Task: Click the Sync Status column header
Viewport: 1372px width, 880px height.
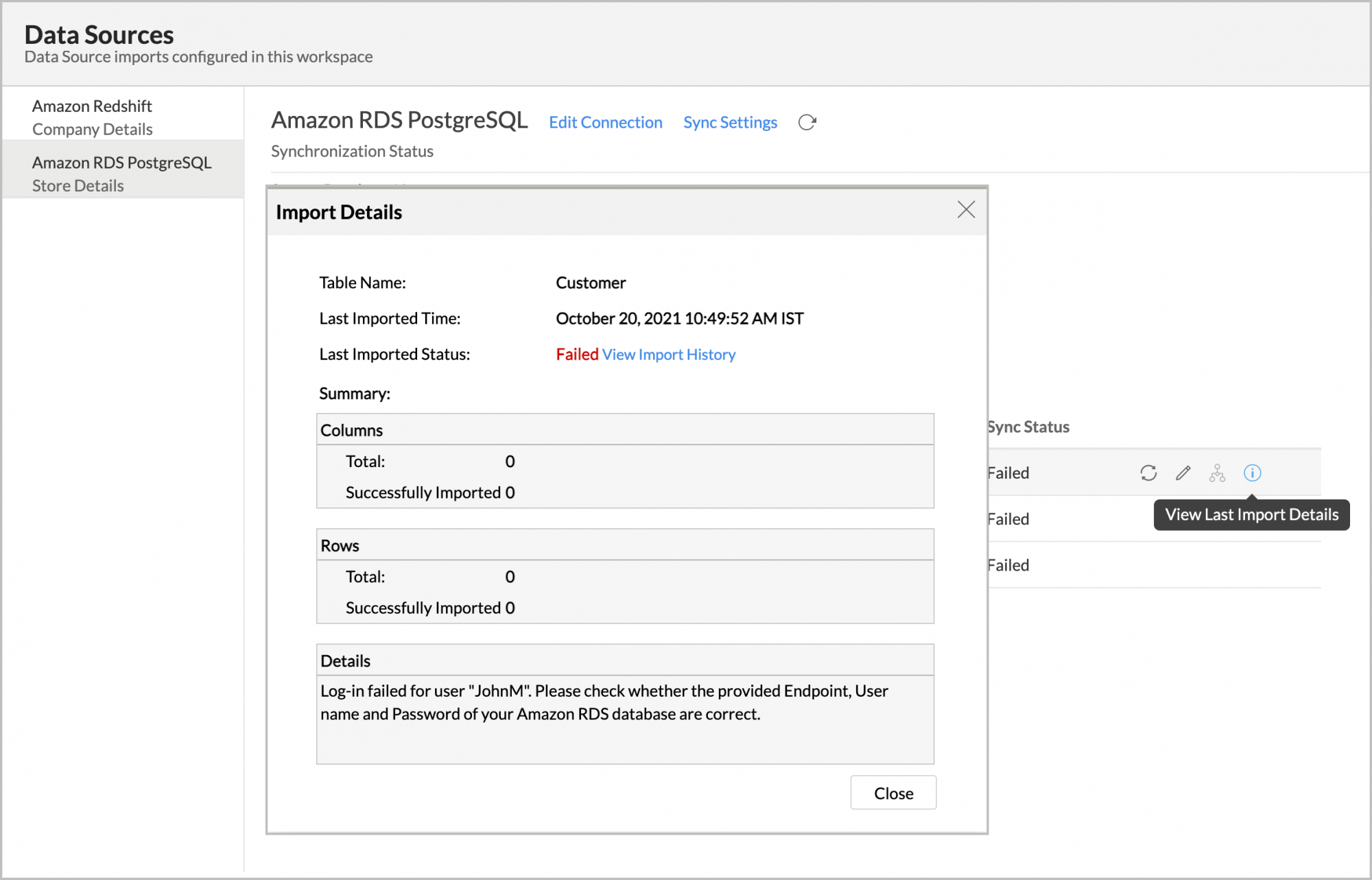Action: tap(1028, 426)
